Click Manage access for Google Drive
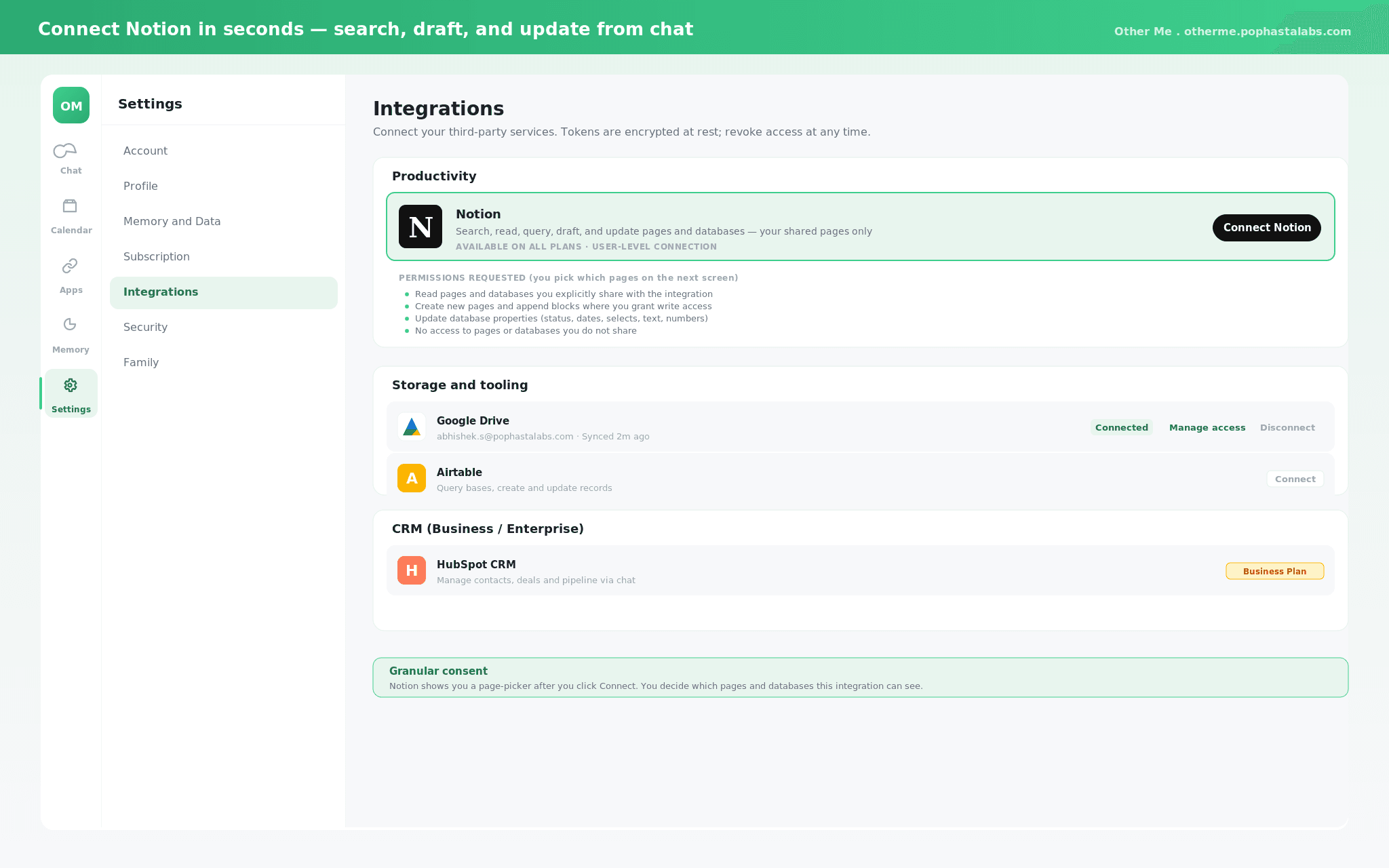The image size is (1389, 868). 1207,427
